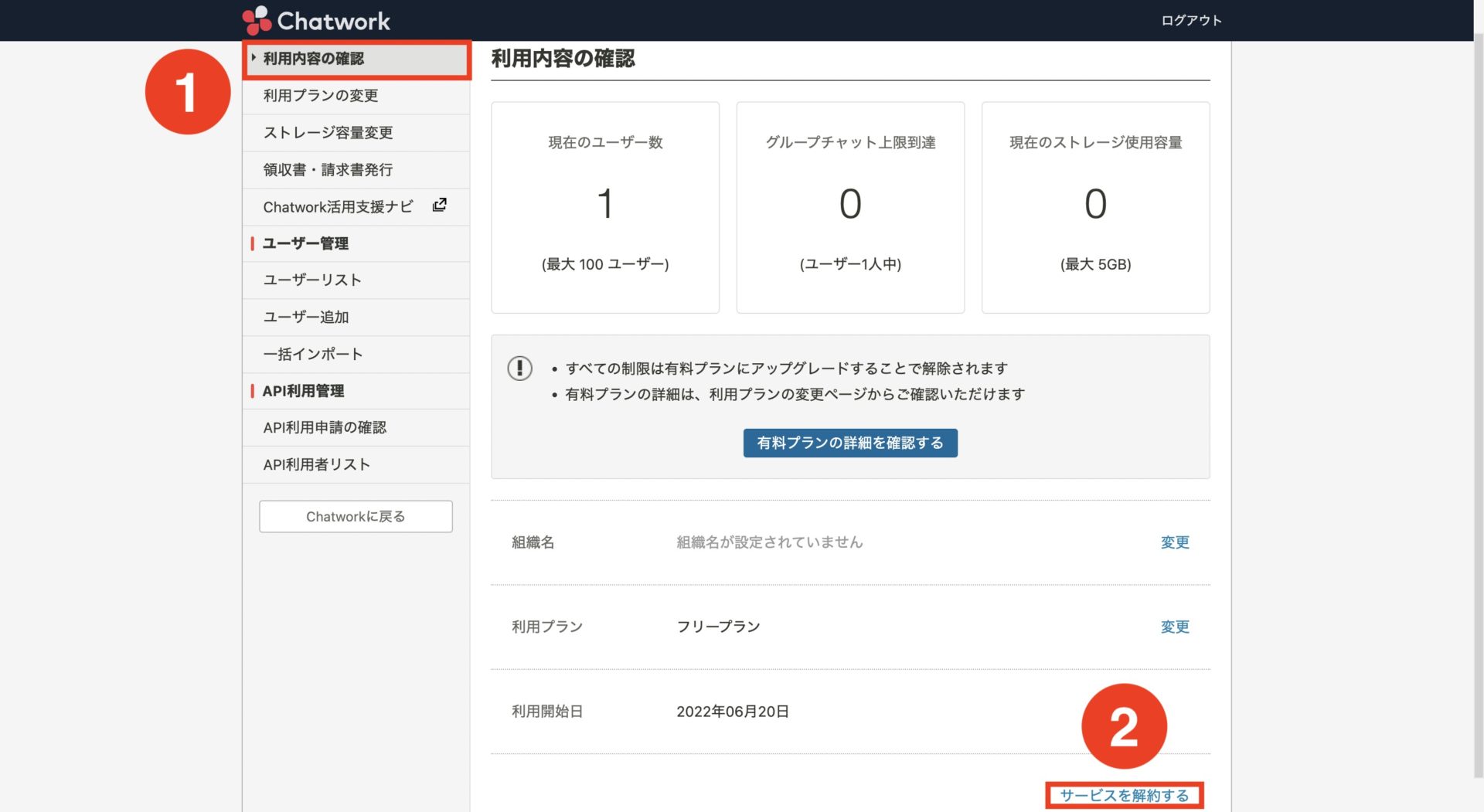Click the (最大 100 ユーザー) text

point(605,264)
